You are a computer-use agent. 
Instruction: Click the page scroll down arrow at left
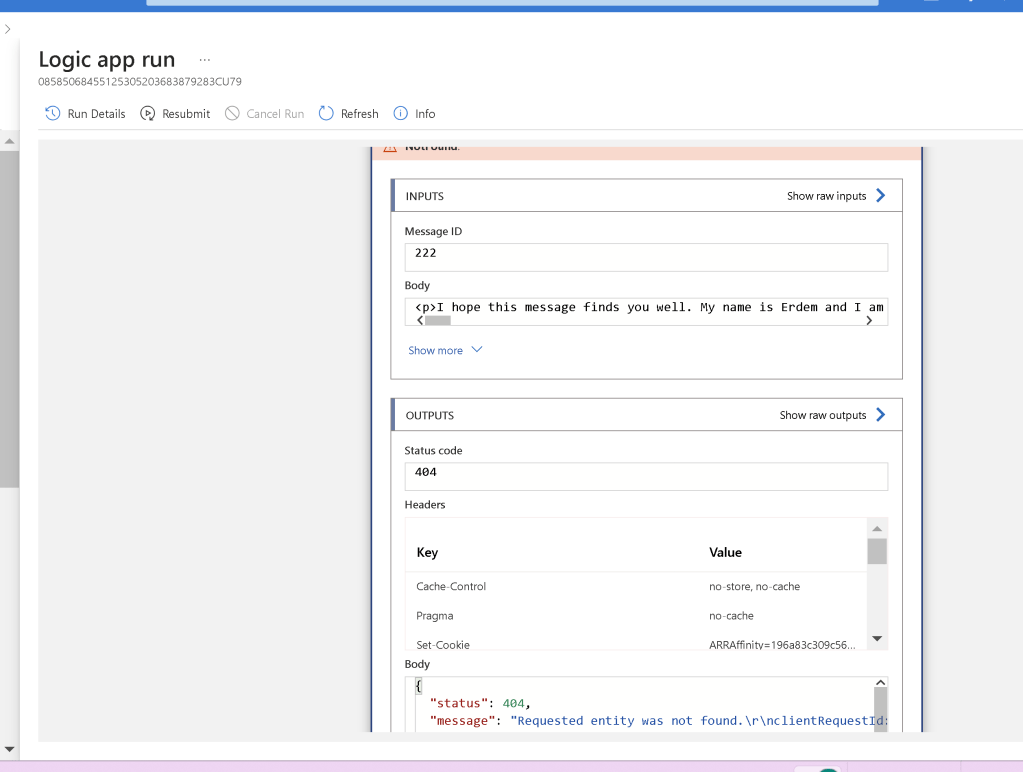[x=9, y=749]
